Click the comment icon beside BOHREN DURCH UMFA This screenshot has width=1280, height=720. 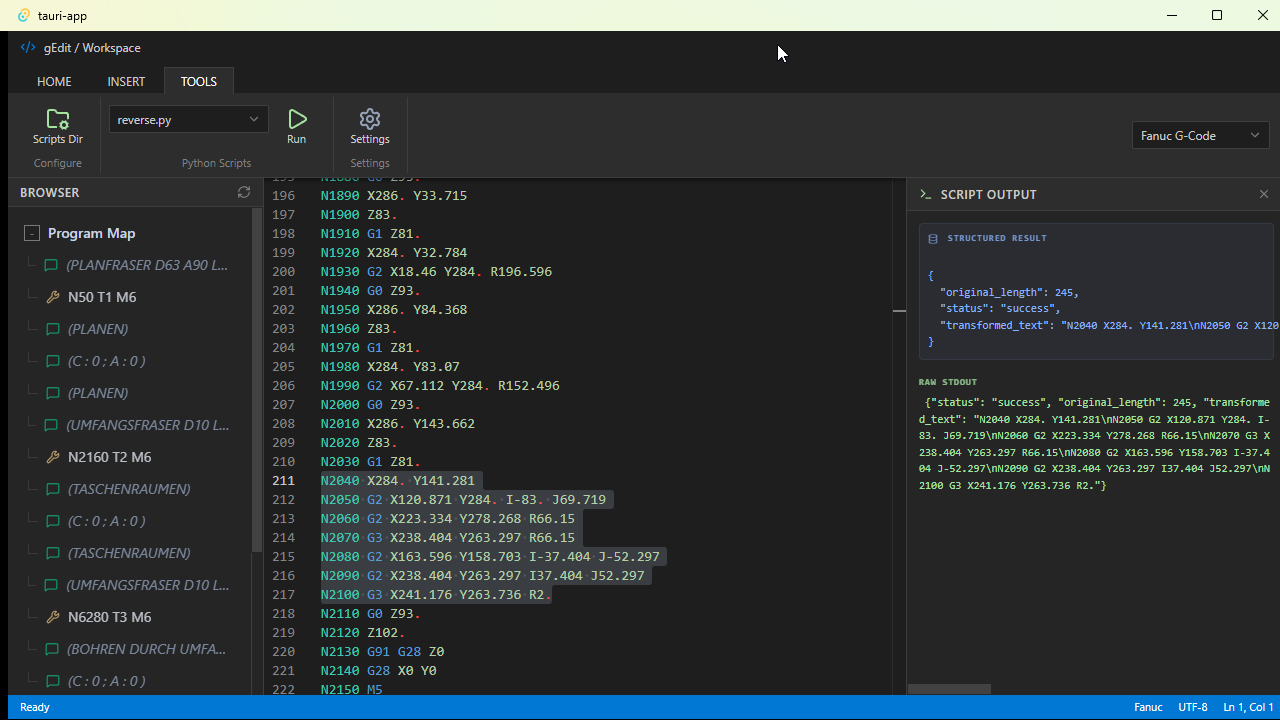point(51,649)
